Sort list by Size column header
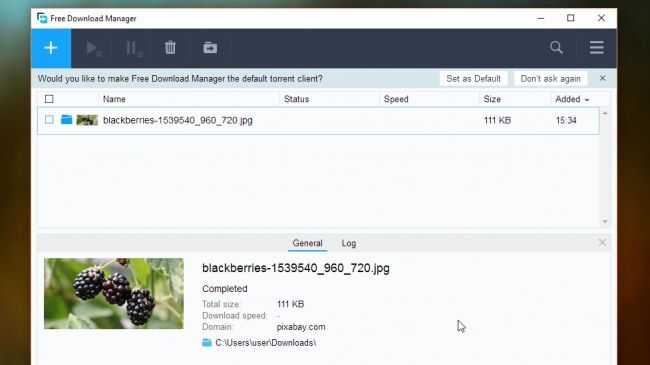Image resolution: width=650 pixels, height=365 pixels. coord(492,99)
